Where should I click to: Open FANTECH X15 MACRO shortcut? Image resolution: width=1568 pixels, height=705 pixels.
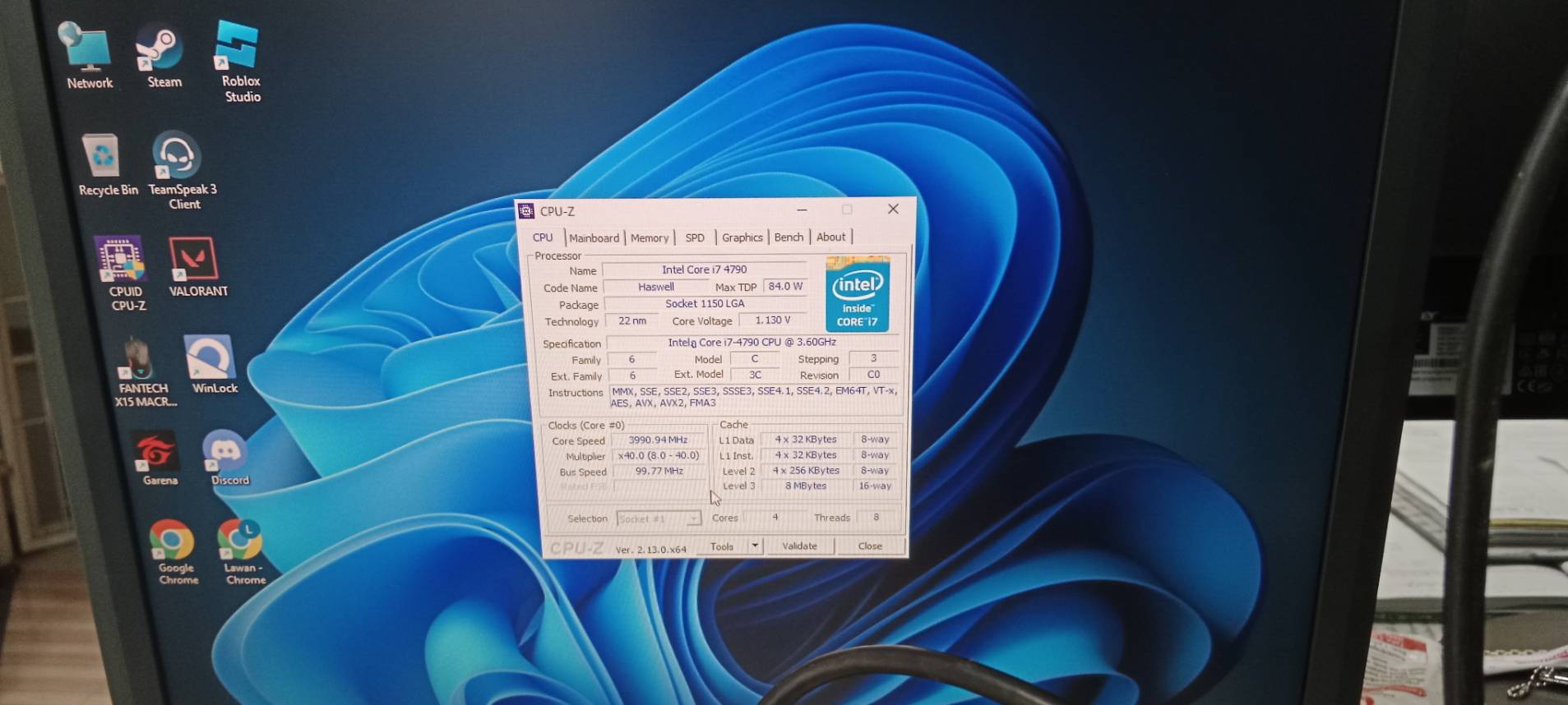pos(143,372)
